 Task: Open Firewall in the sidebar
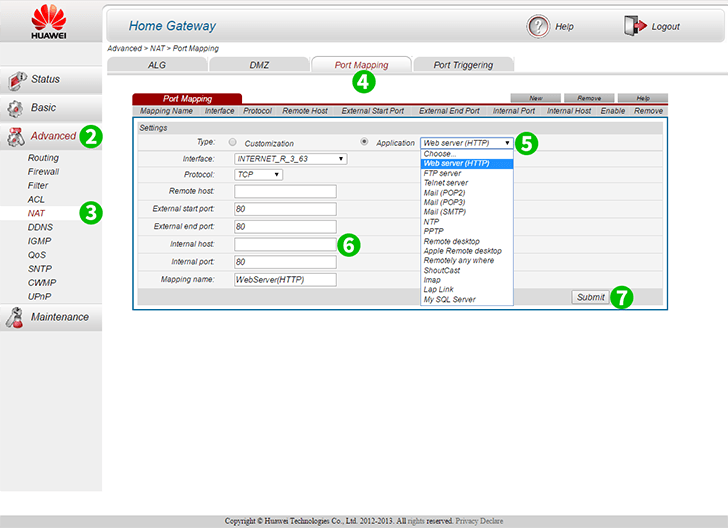(43, 172)
